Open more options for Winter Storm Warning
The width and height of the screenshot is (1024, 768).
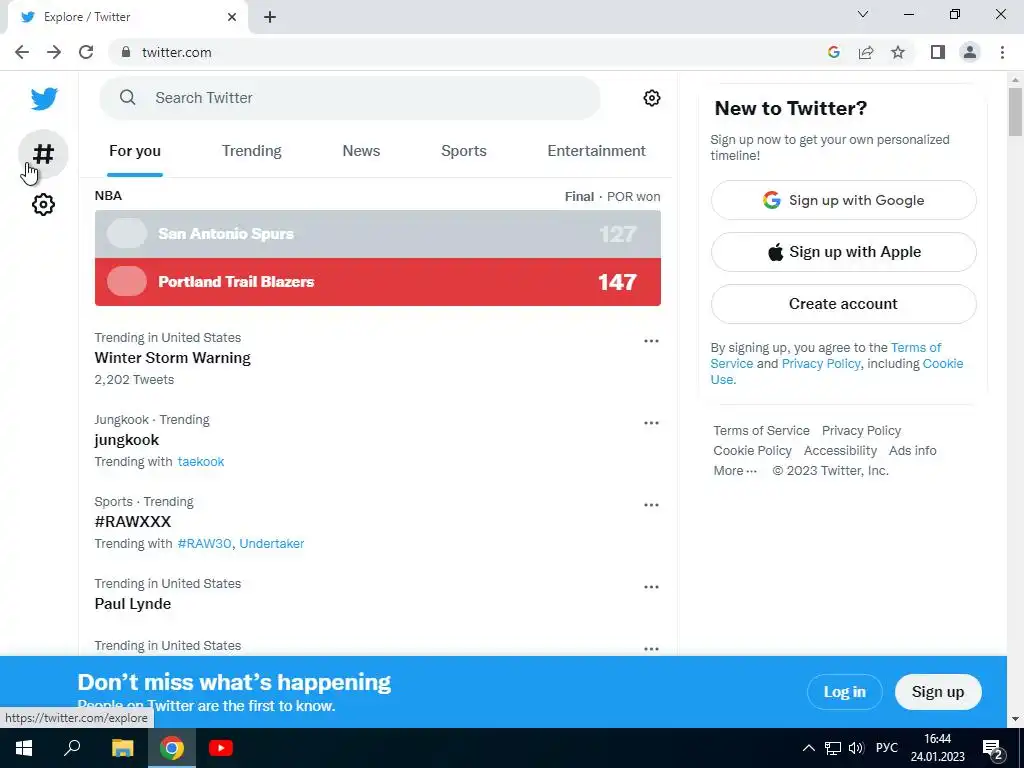tap(651, 341)
